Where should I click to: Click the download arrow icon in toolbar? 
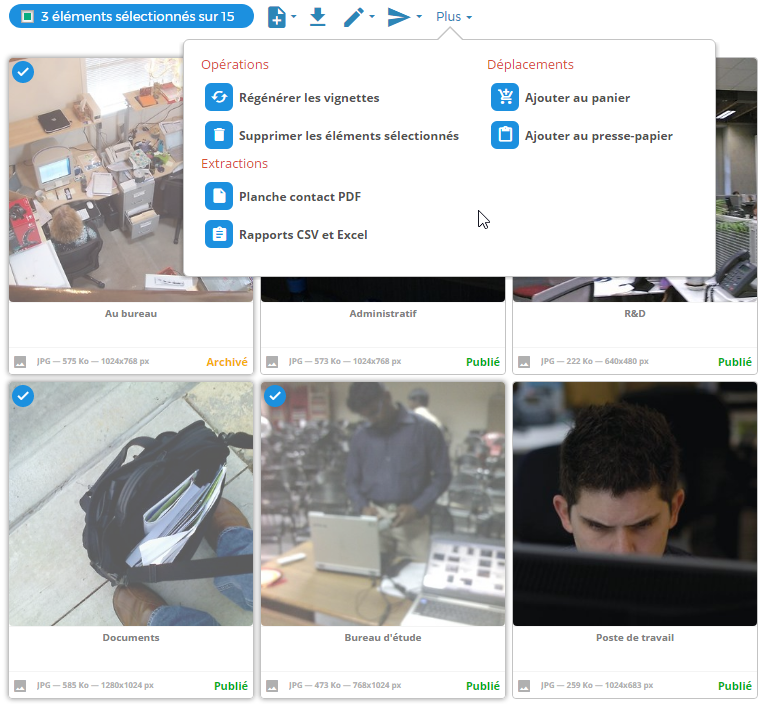[318, 17]
